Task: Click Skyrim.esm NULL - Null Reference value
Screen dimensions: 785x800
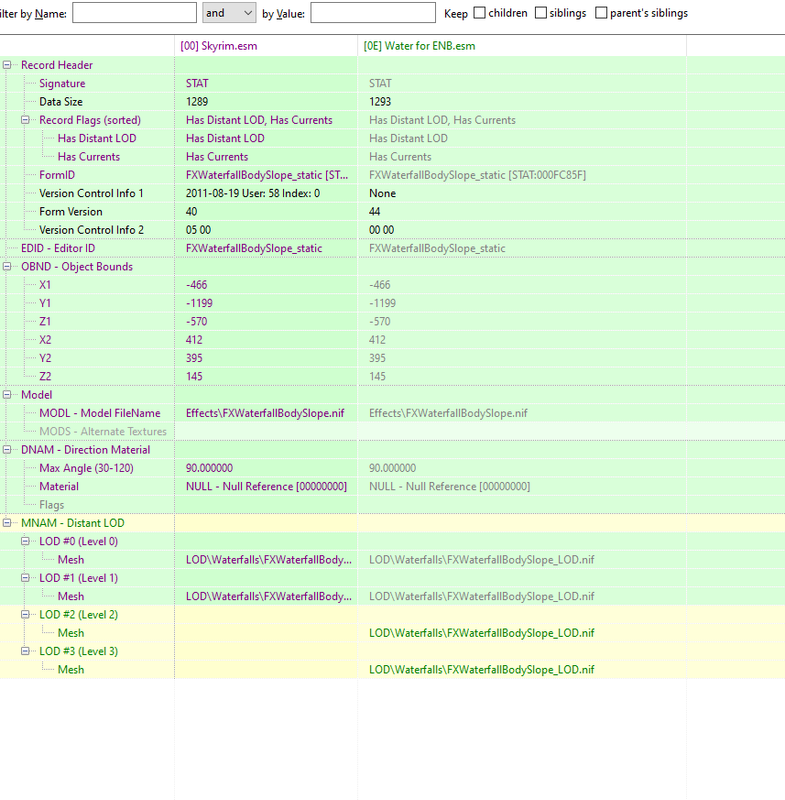Action: tap(266, 486)
